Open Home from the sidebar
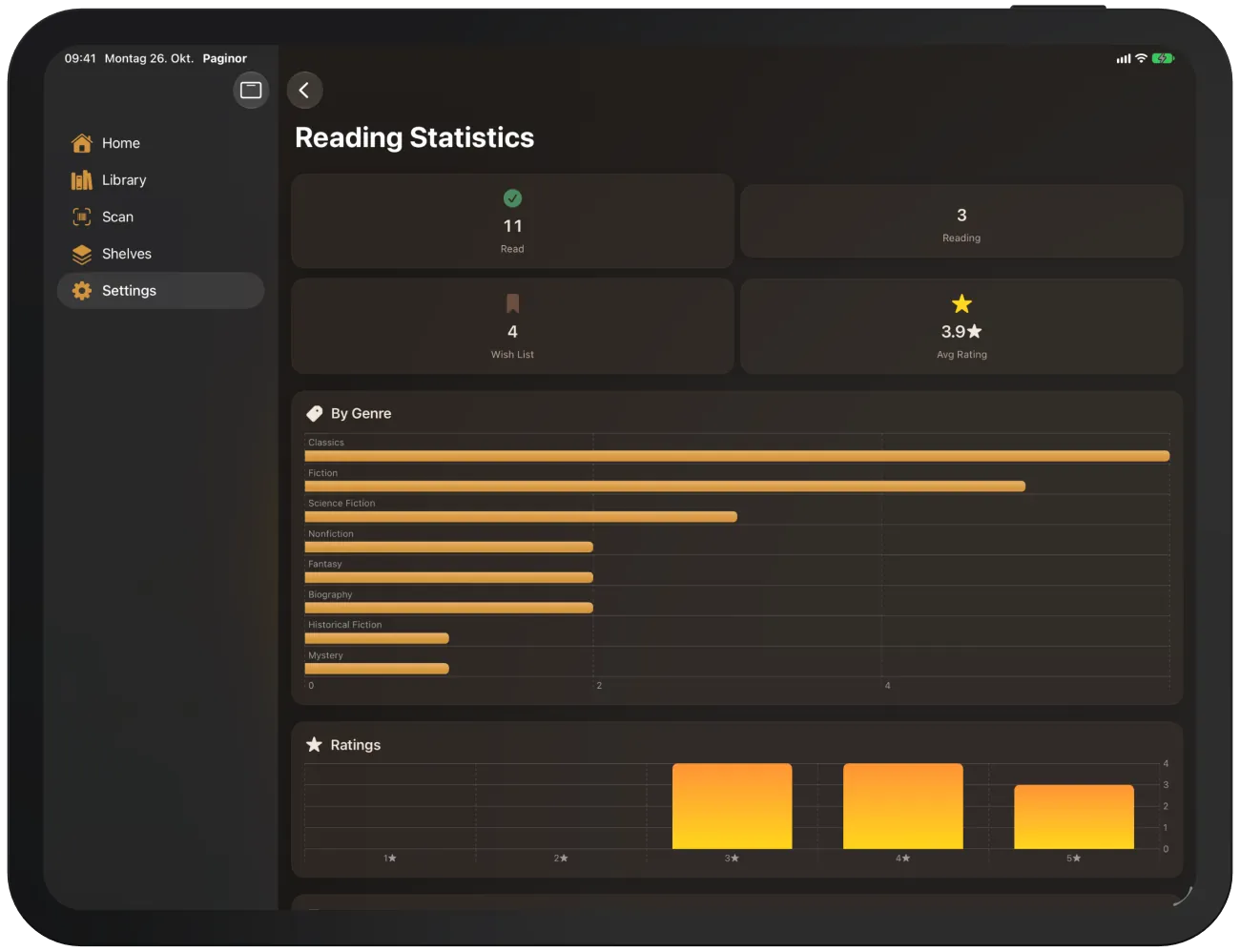The width and height of the screenshot is (1240, 952). [x=161, y=143]
